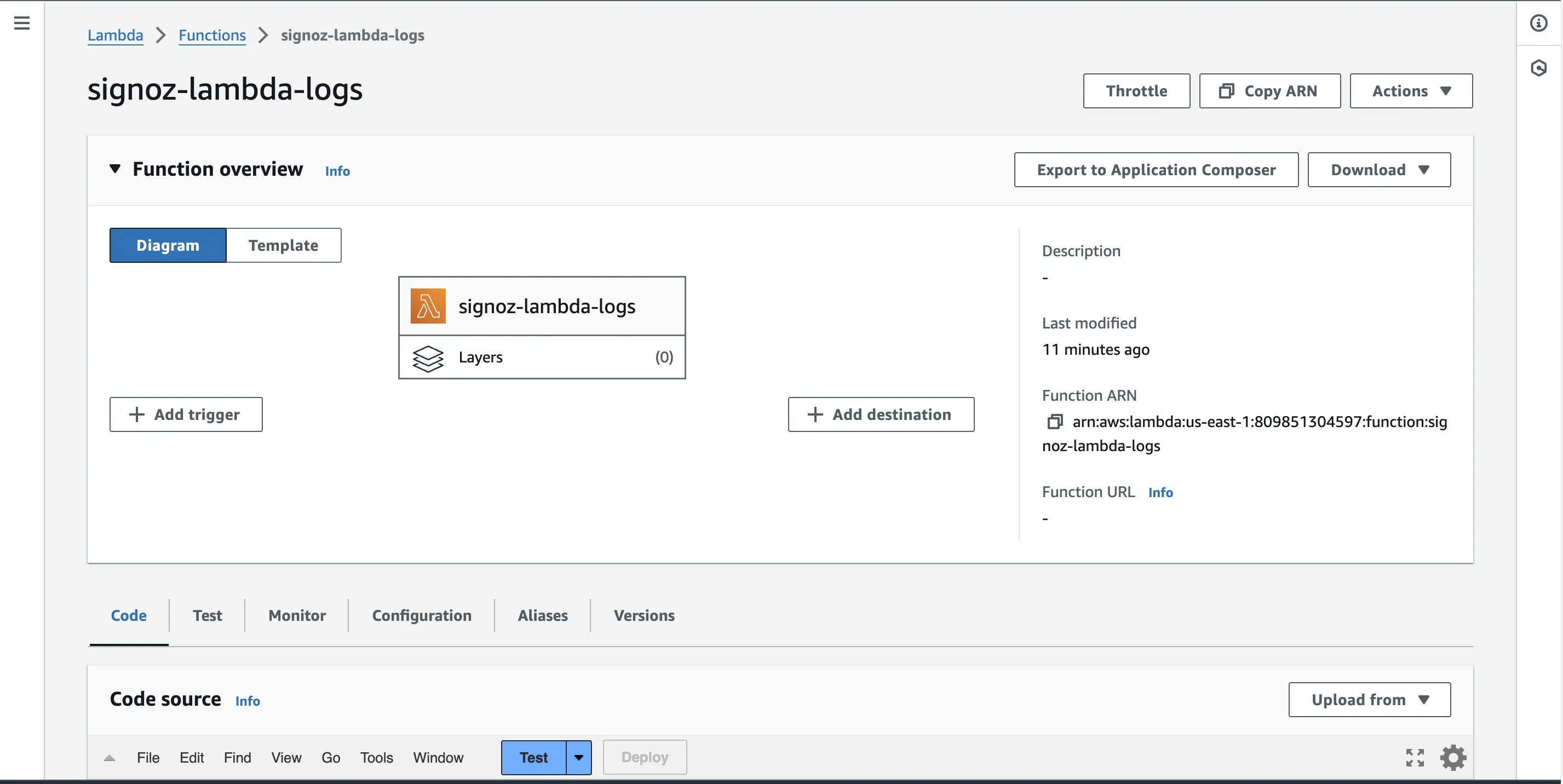Open Info link next to Code source

point(248,701)
